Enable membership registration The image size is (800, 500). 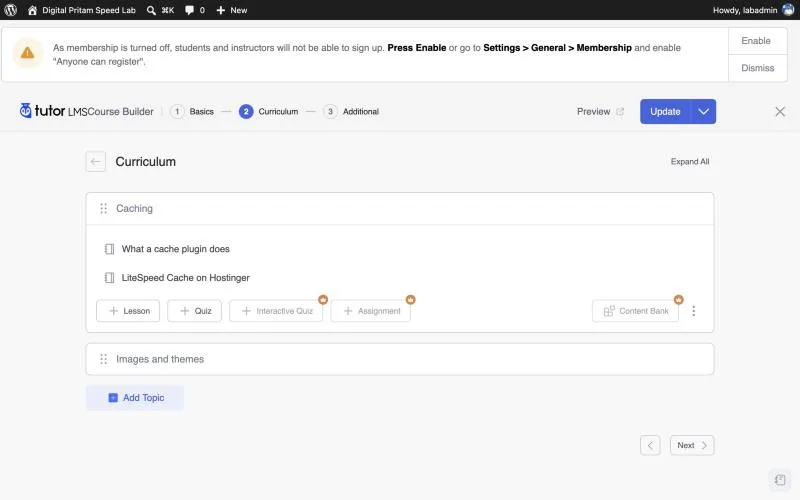(x=756, y=41)
